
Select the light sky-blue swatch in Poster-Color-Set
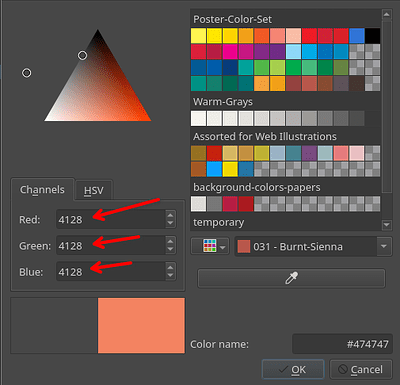click(x=293, y=52)
